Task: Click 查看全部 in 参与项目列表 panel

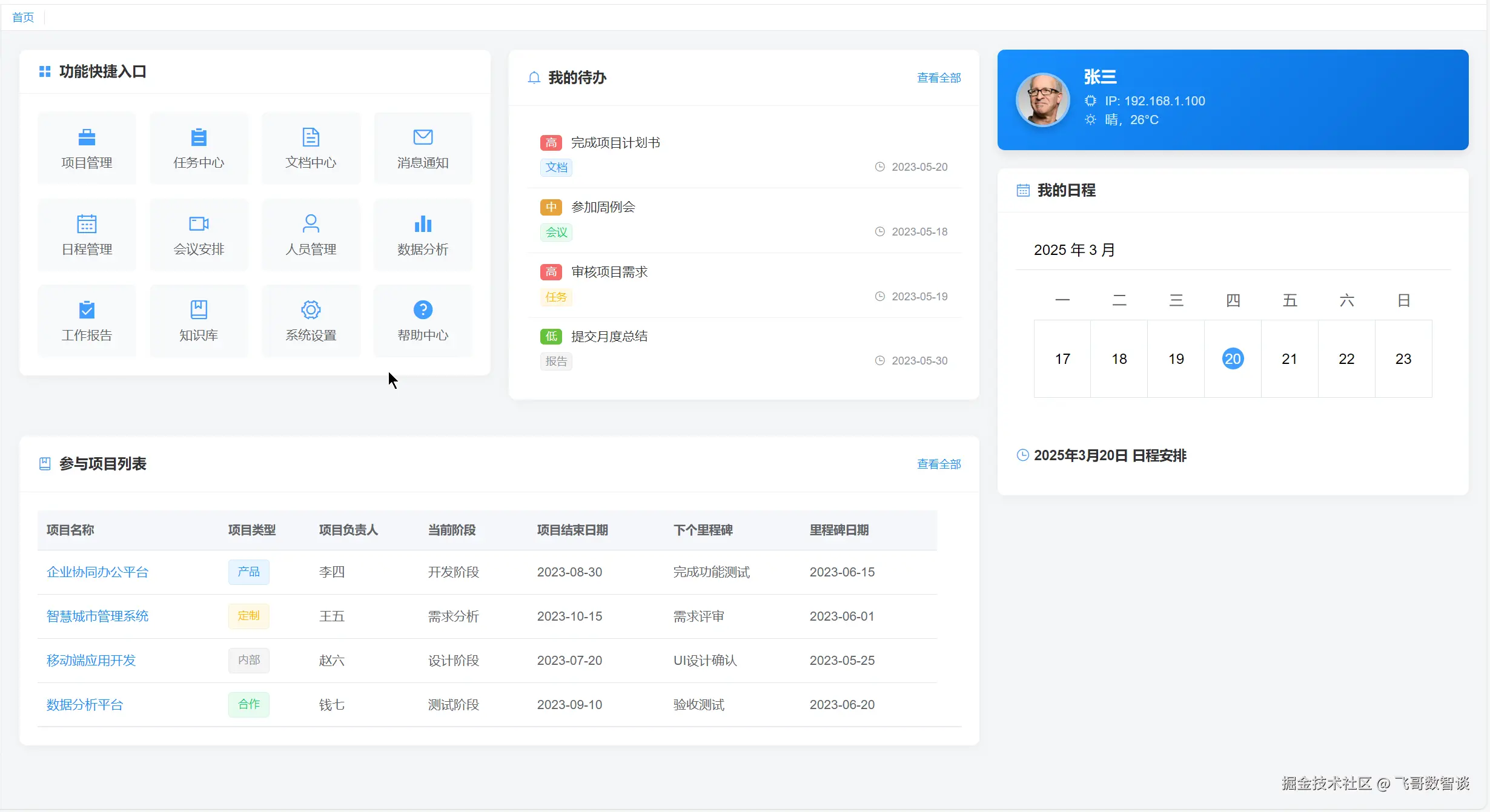Action: pyautogui.click(x=938, y=464)
